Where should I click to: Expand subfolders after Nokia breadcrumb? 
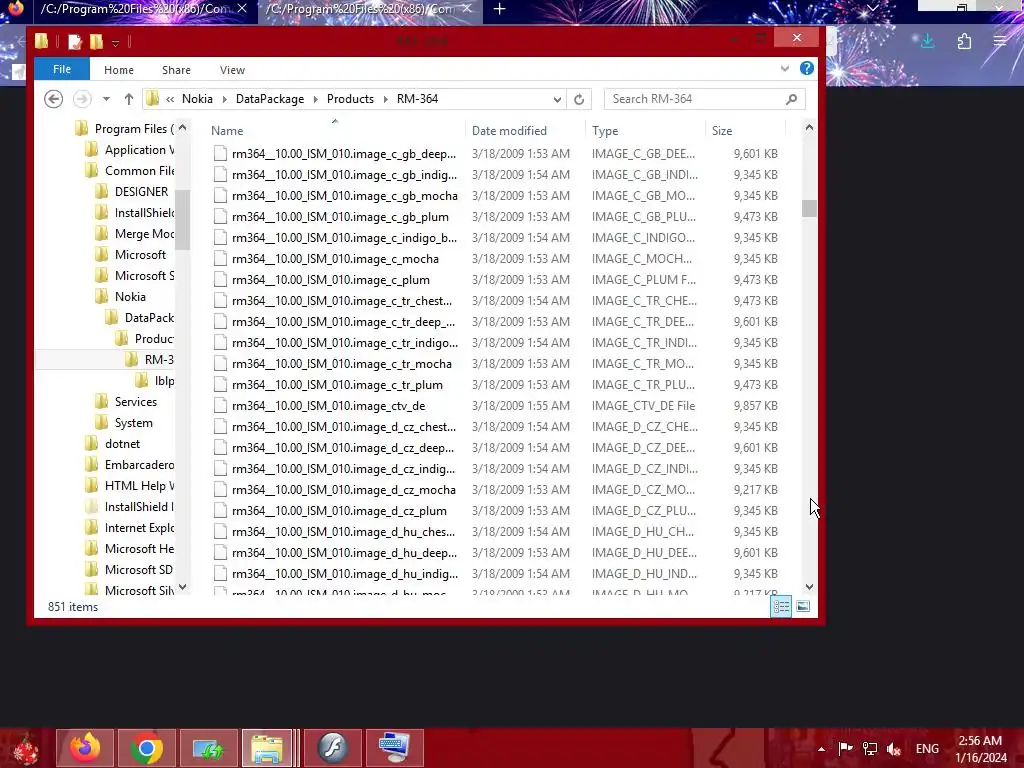(x=224, y=99)
